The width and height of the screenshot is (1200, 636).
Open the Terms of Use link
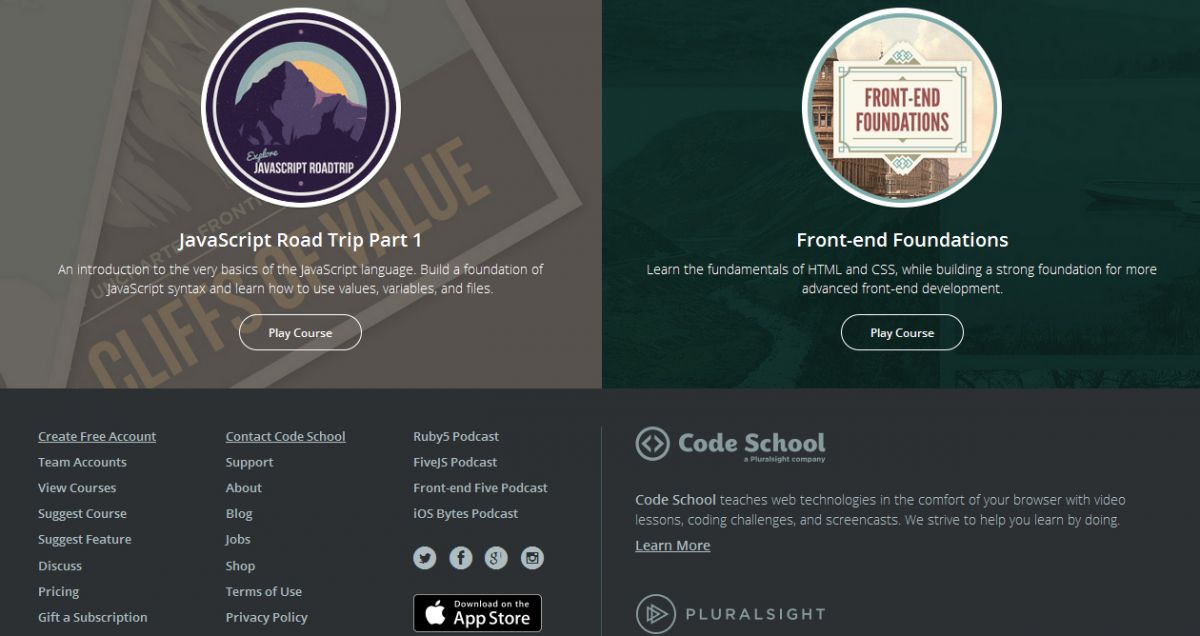264,591
